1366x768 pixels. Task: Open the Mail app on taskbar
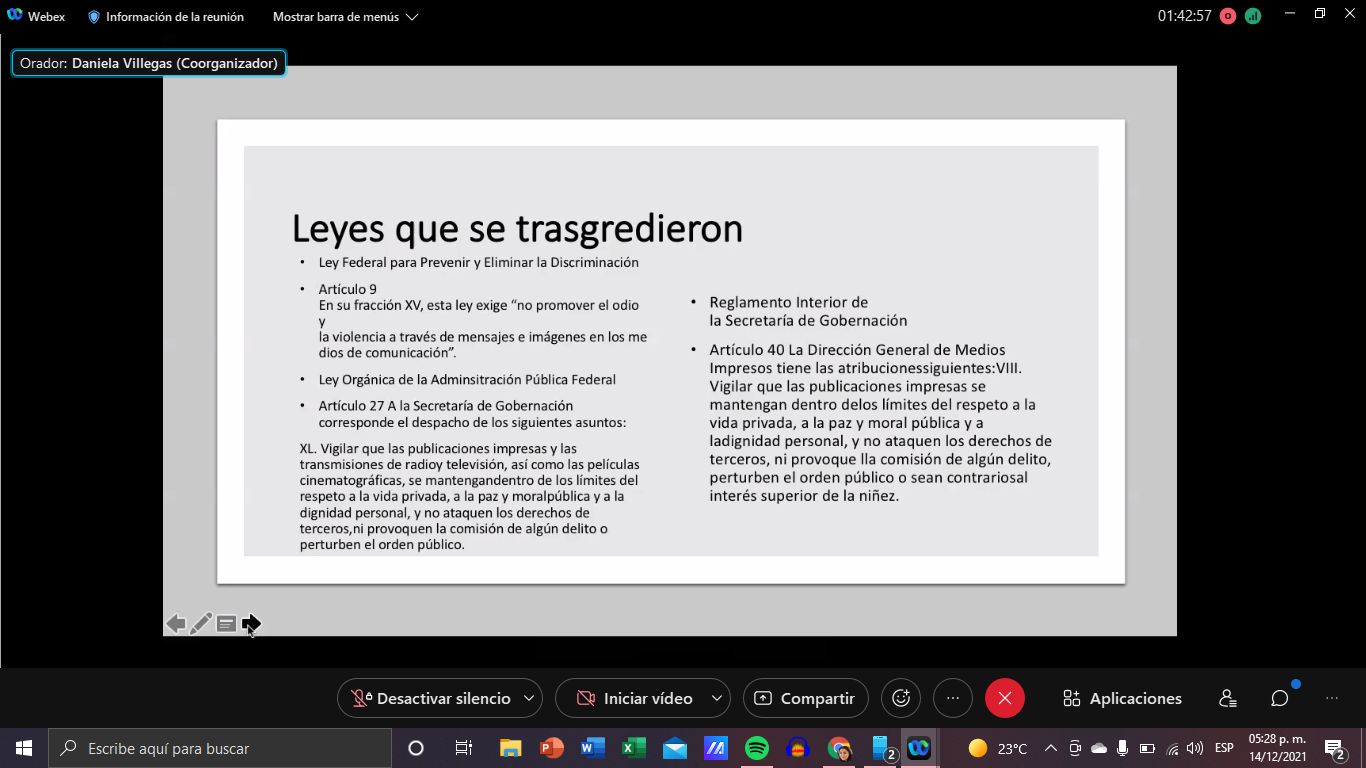[x=675, y=748]
